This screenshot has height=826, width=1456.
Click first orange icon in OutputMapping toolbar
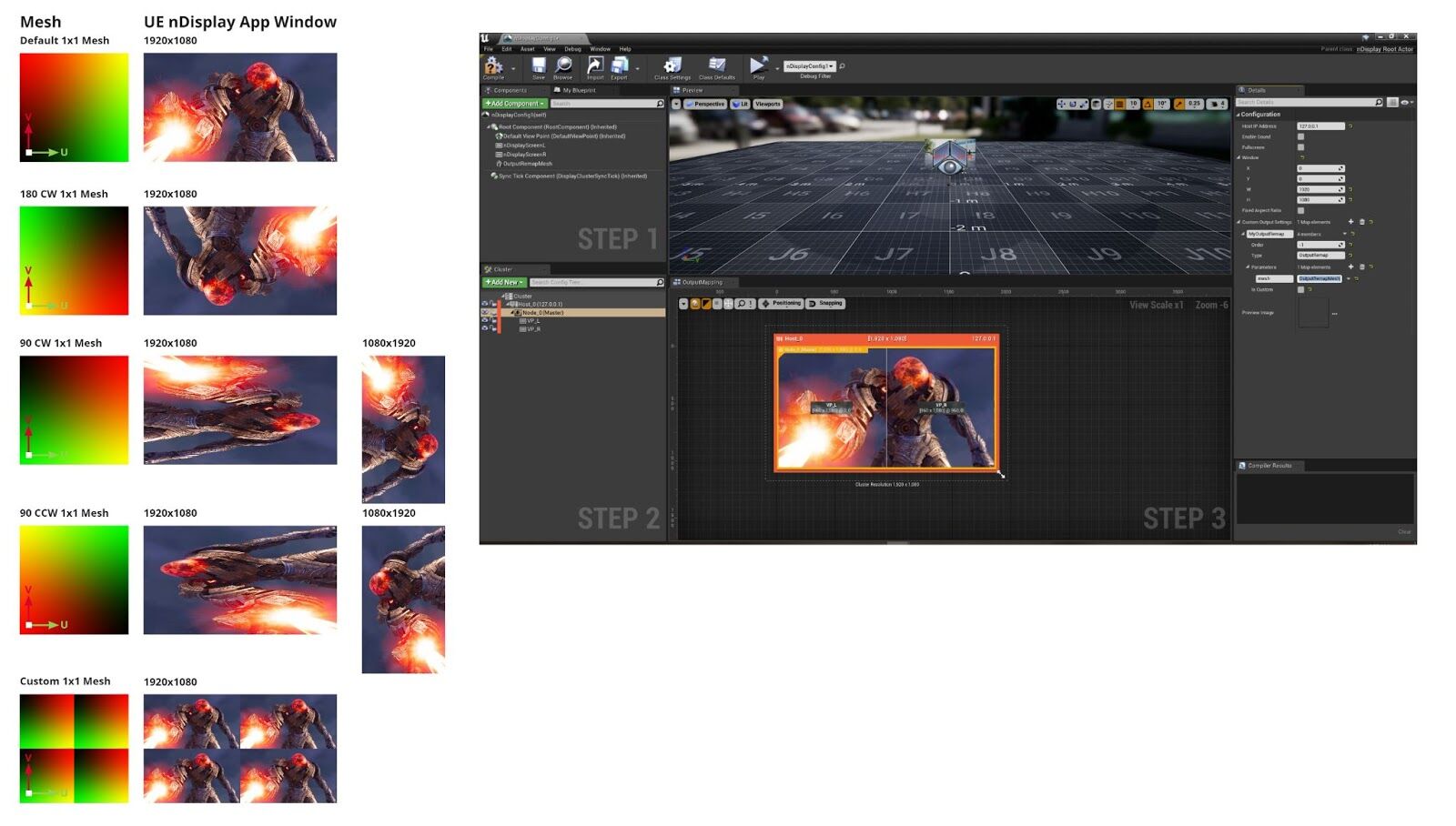coord(695,304)
